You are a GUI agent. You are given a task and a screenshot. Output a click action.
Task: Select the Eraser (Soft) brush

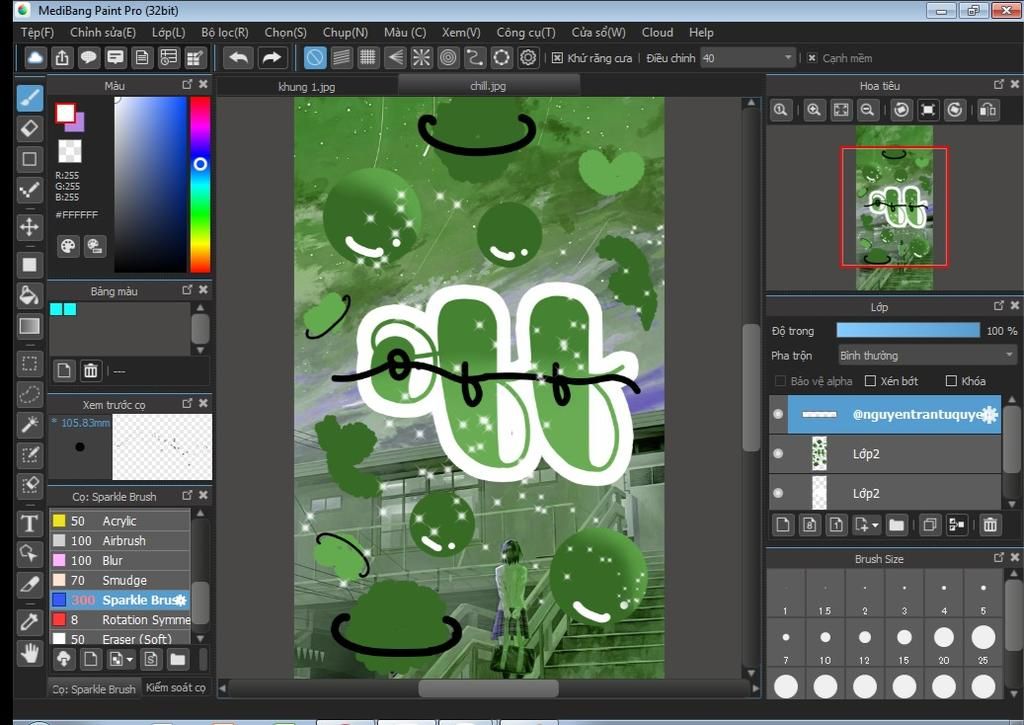click(120, 639)
